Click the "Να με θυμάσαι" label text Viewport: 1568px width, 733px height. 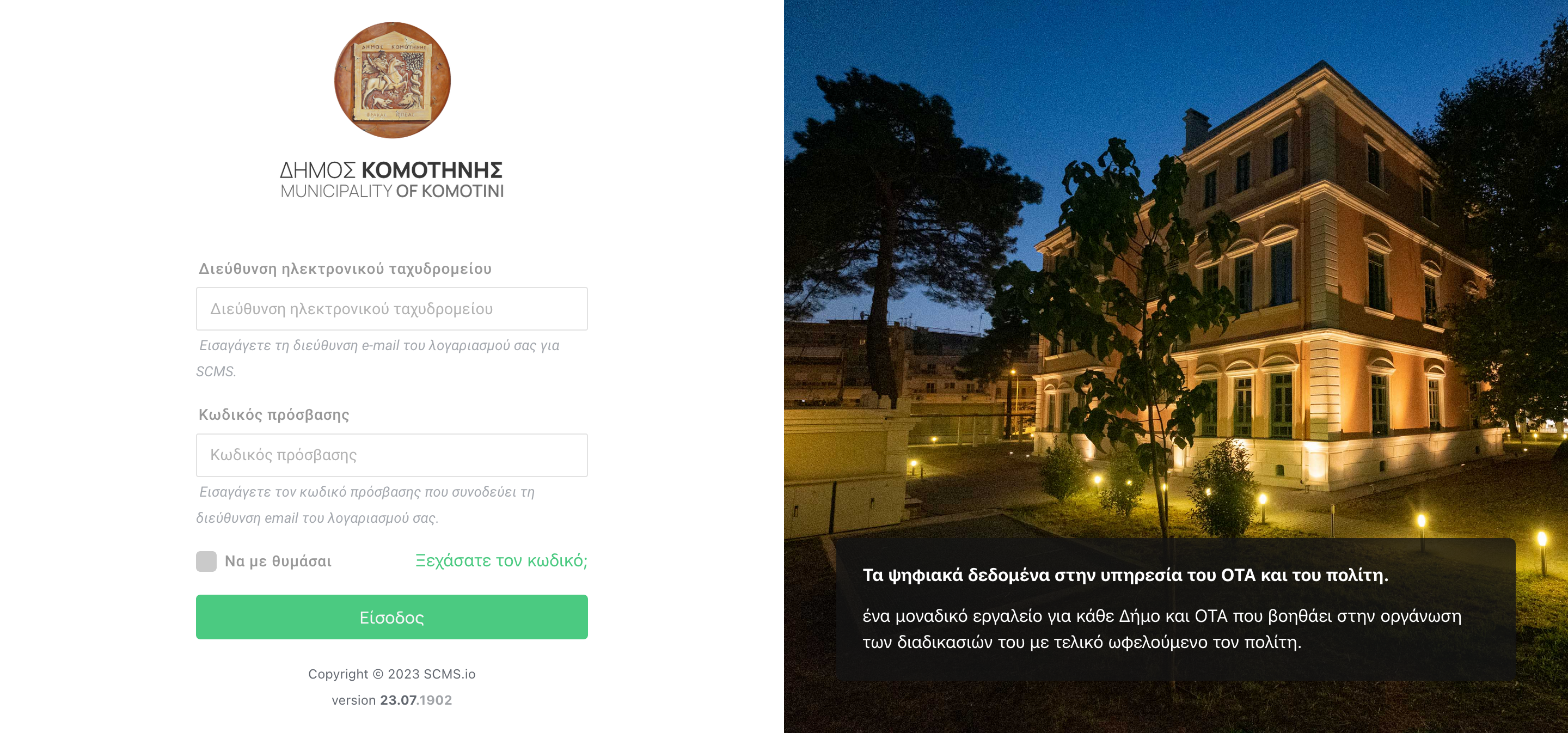coord(278,561)
